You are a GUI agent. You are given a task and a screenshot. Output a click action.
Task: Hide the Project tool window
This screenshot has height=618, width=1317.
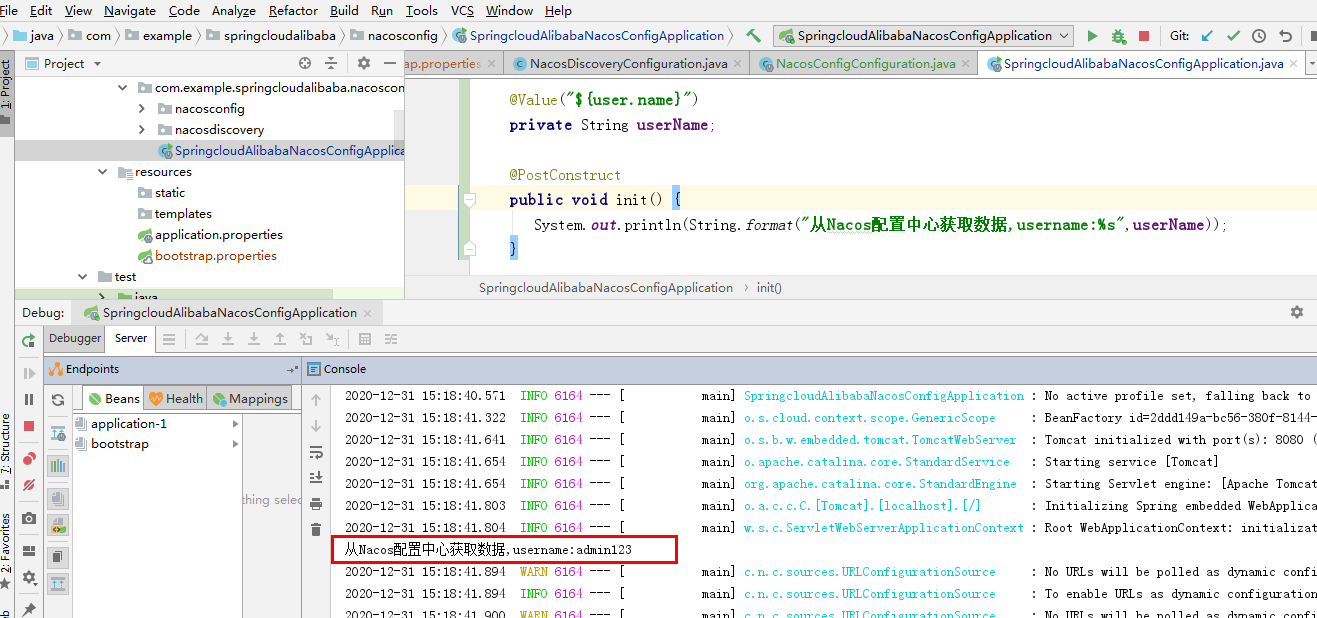(389, 63)
